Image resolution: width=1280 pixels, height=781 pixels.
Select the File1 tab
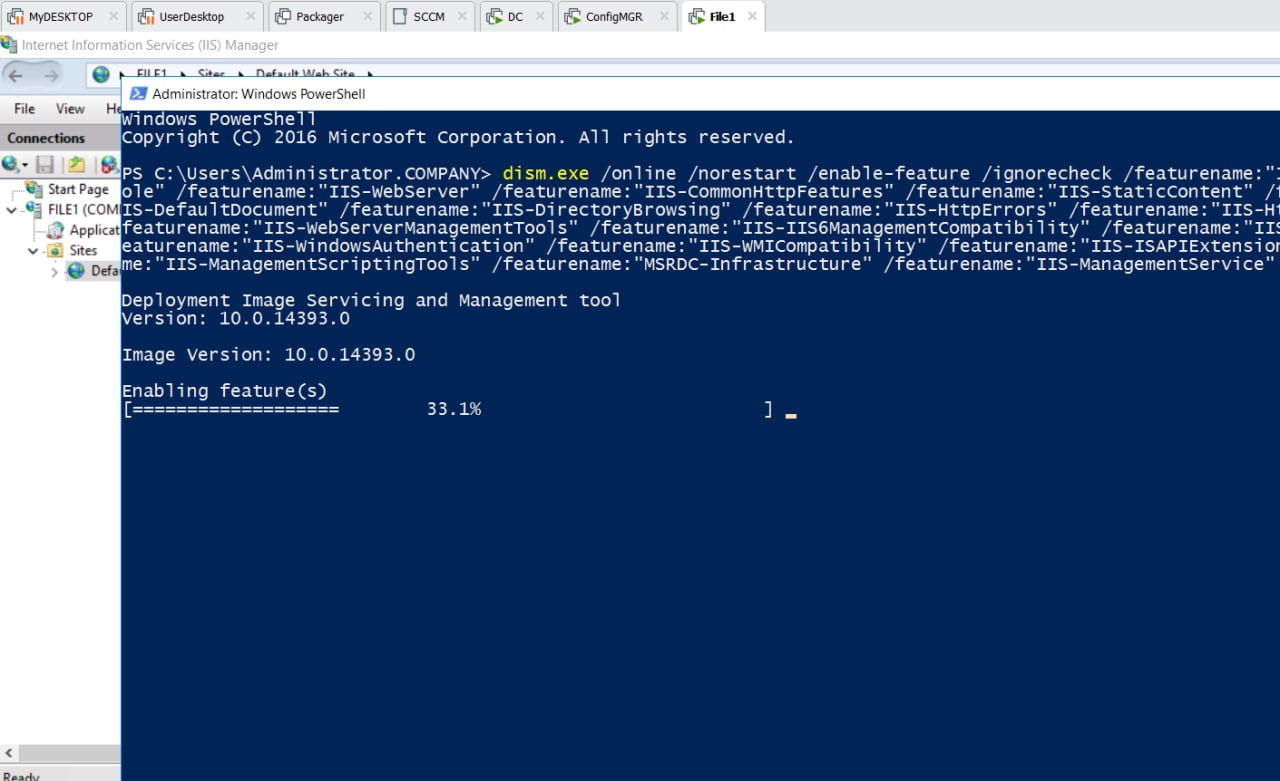coord(722,17)
